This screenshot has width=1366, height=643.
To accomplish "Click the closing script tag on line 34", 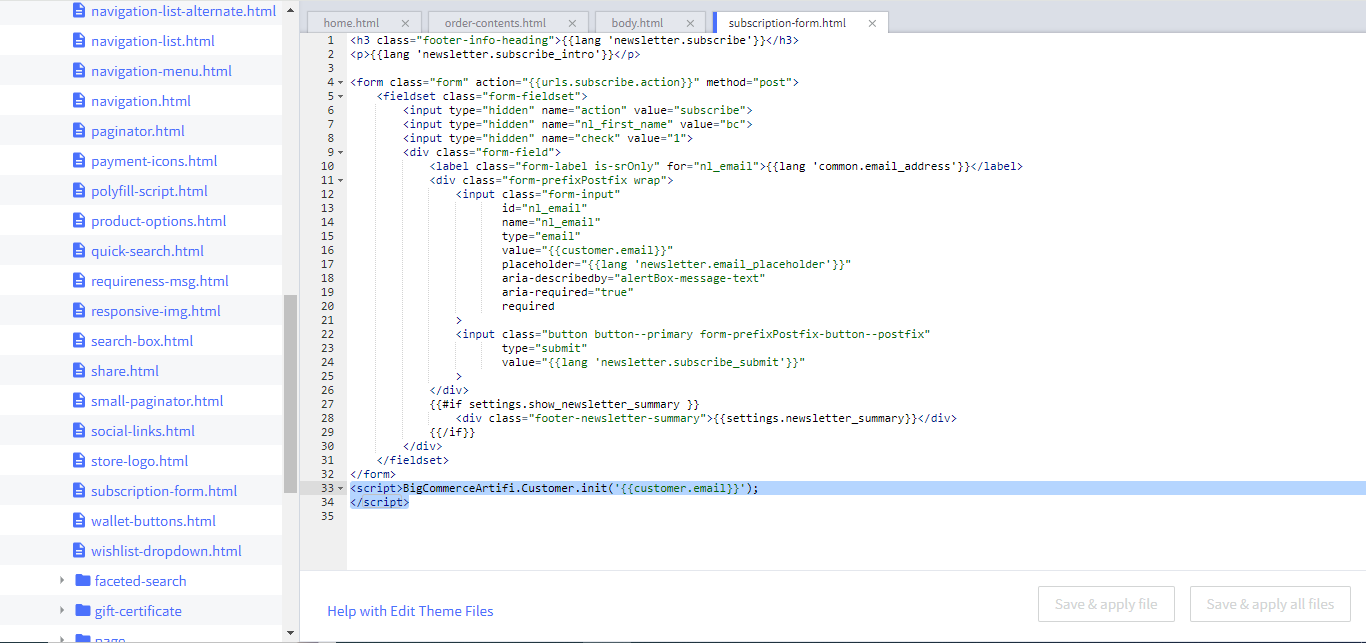I will (380, 502).
